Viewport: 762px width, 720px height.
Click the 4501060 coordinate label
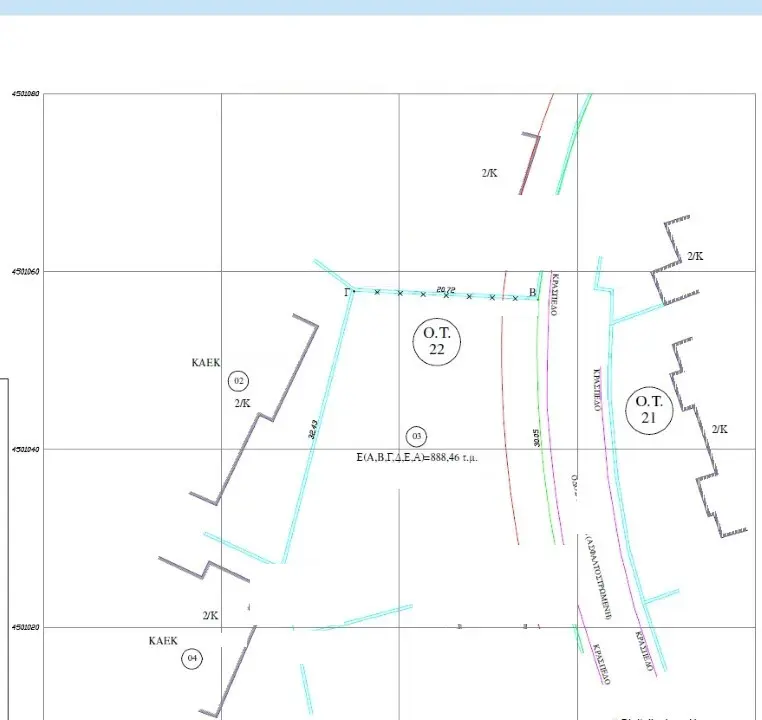tap(25, 271)
